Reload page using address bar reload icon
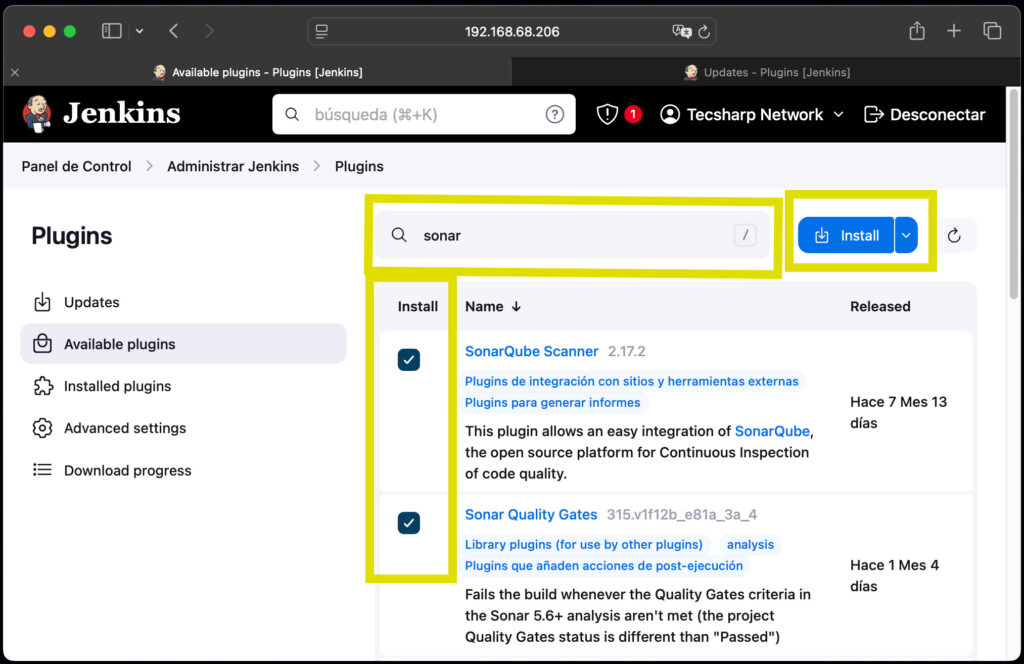Image resolution: width=1024 pixels, height=664 pixels. [704, 31]
